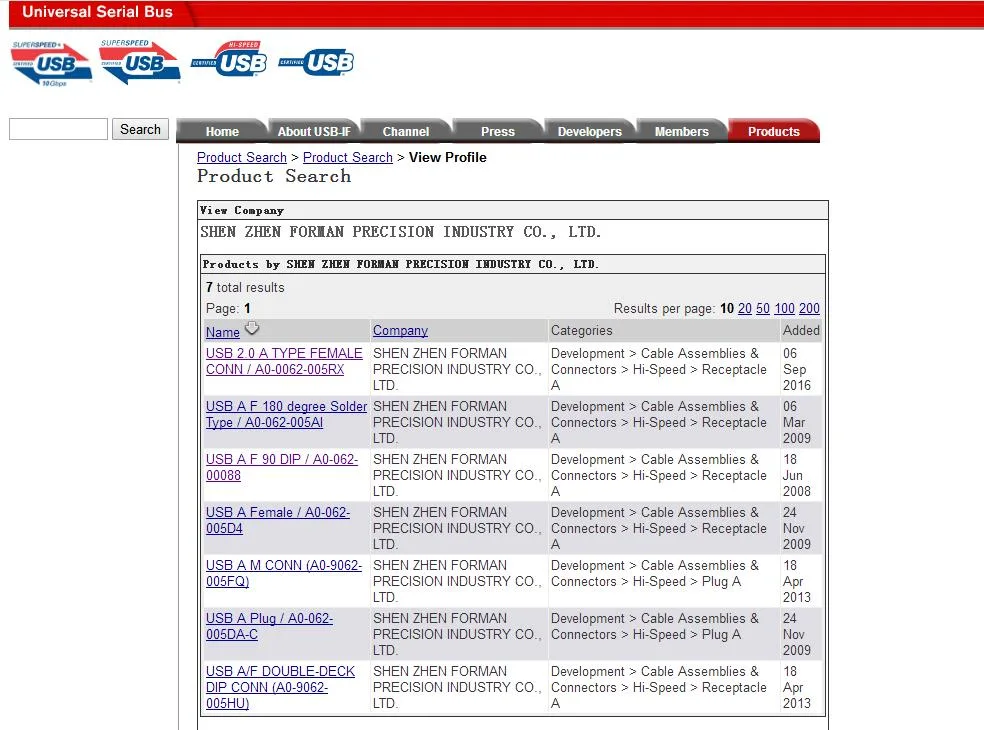The width and height of the screenshot is (984, 730).
Task: Show 200 results per page
Action: (x=809, y=308)
